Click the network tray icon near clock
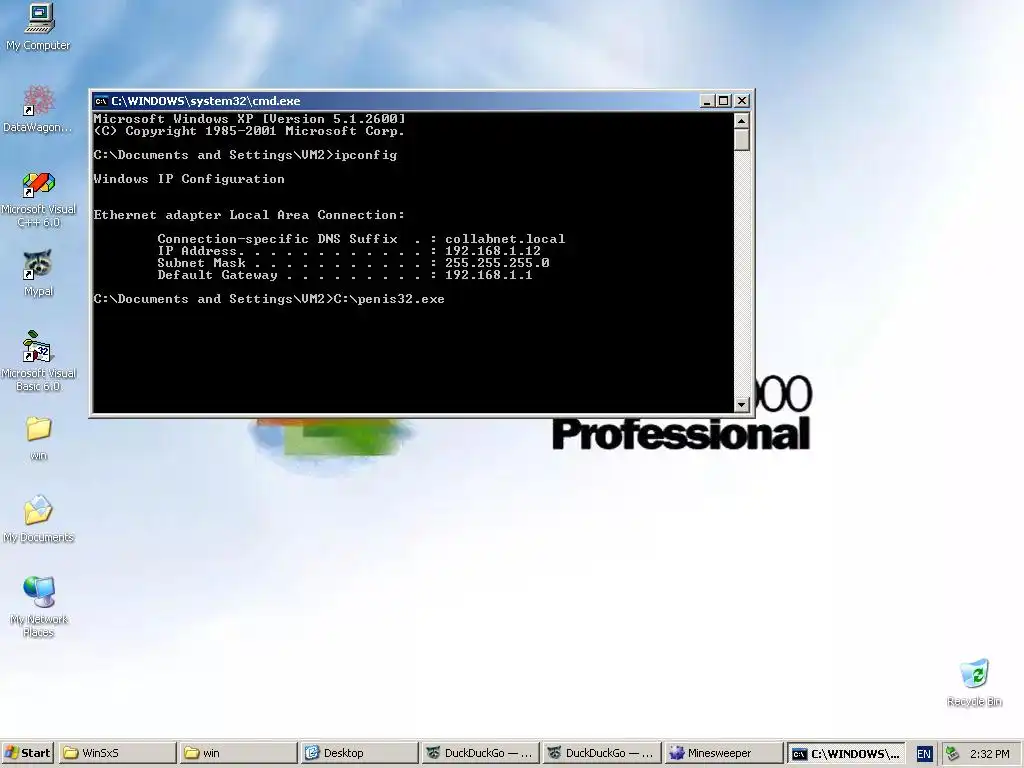 [x=952, y=754]
